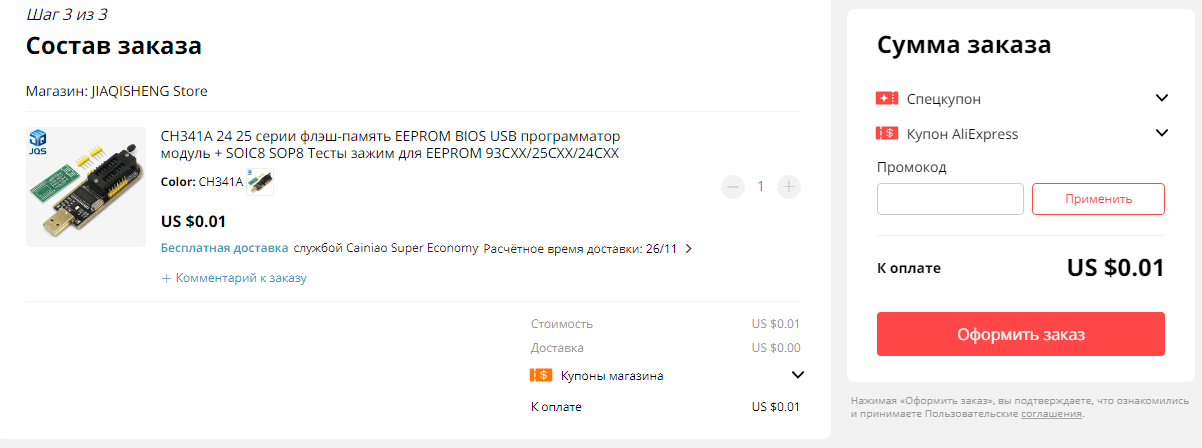Click the orange Купоны магазина icon

point(540,376)
